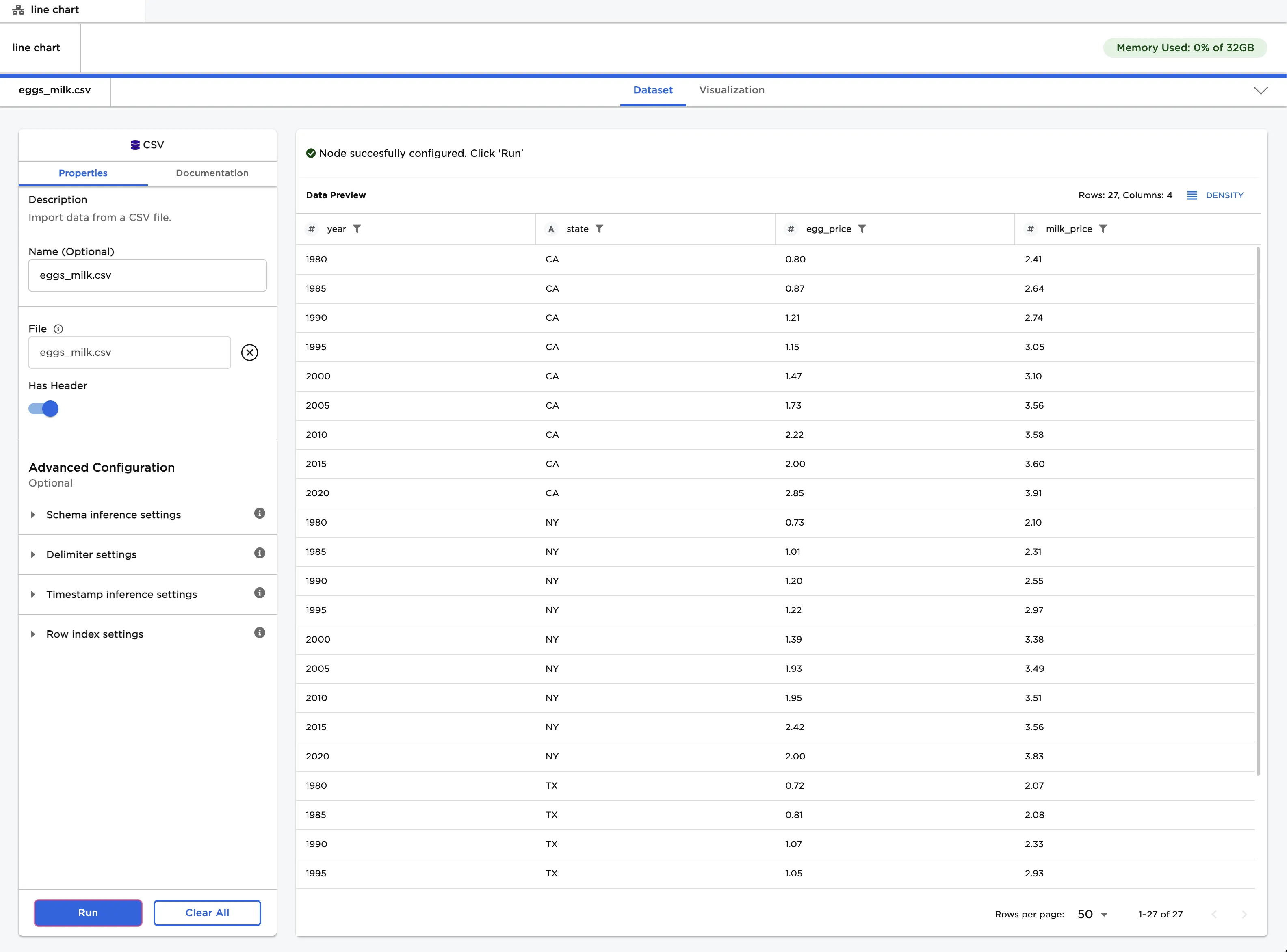Switch to the Visualization tab
This screenshot has height=952, width=1287.
(x=731, y=90)
